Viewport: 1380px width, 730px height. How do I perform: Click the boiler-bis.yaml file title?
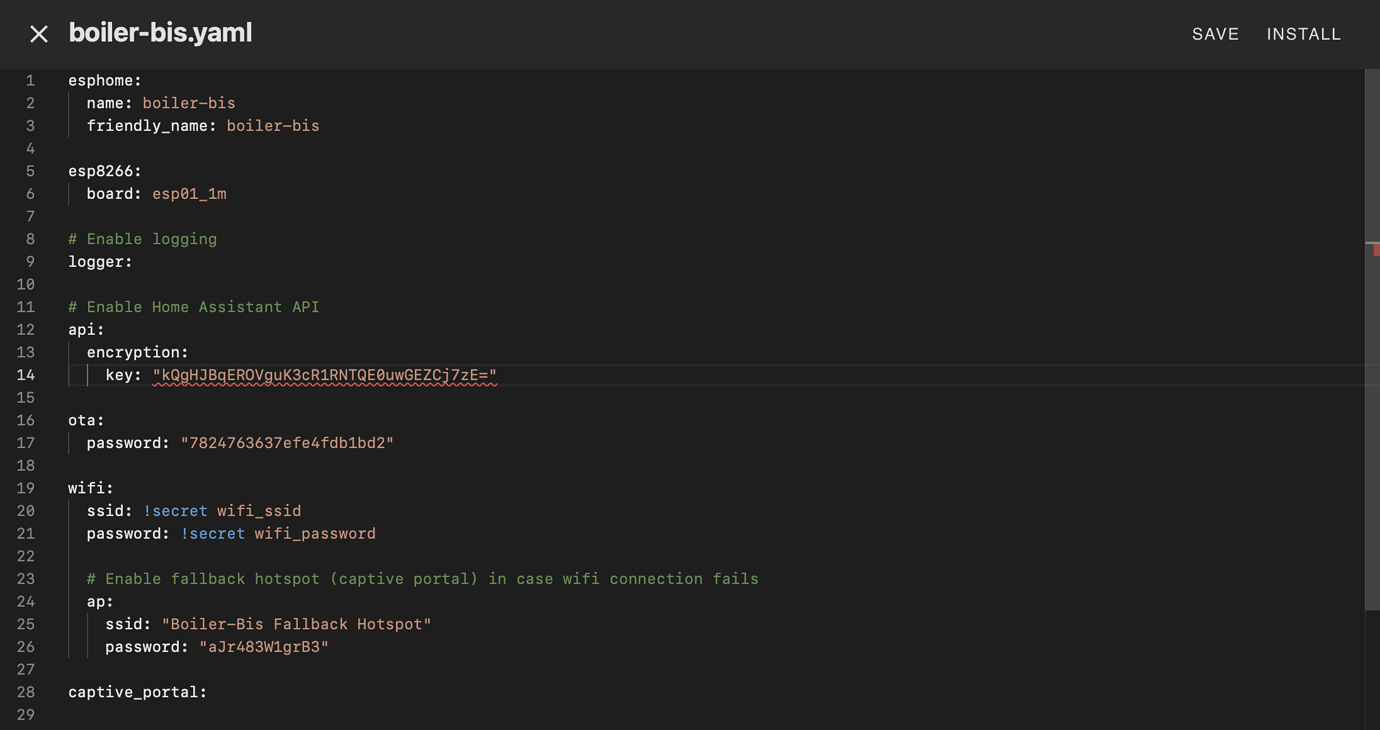coord(160,33)
